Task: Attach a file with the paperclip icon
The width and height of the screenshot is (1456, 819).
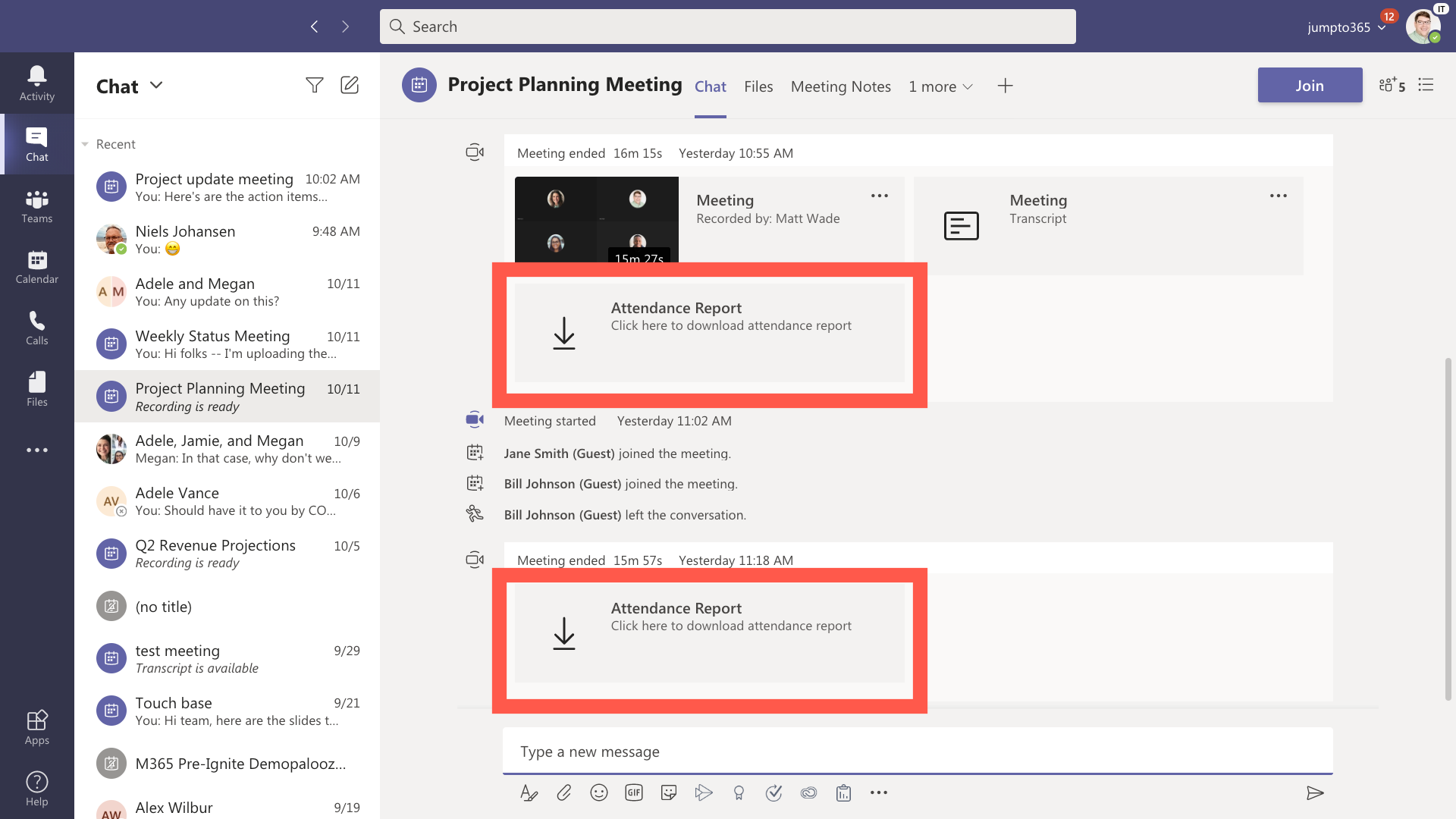Action: (x=564, y=792)
